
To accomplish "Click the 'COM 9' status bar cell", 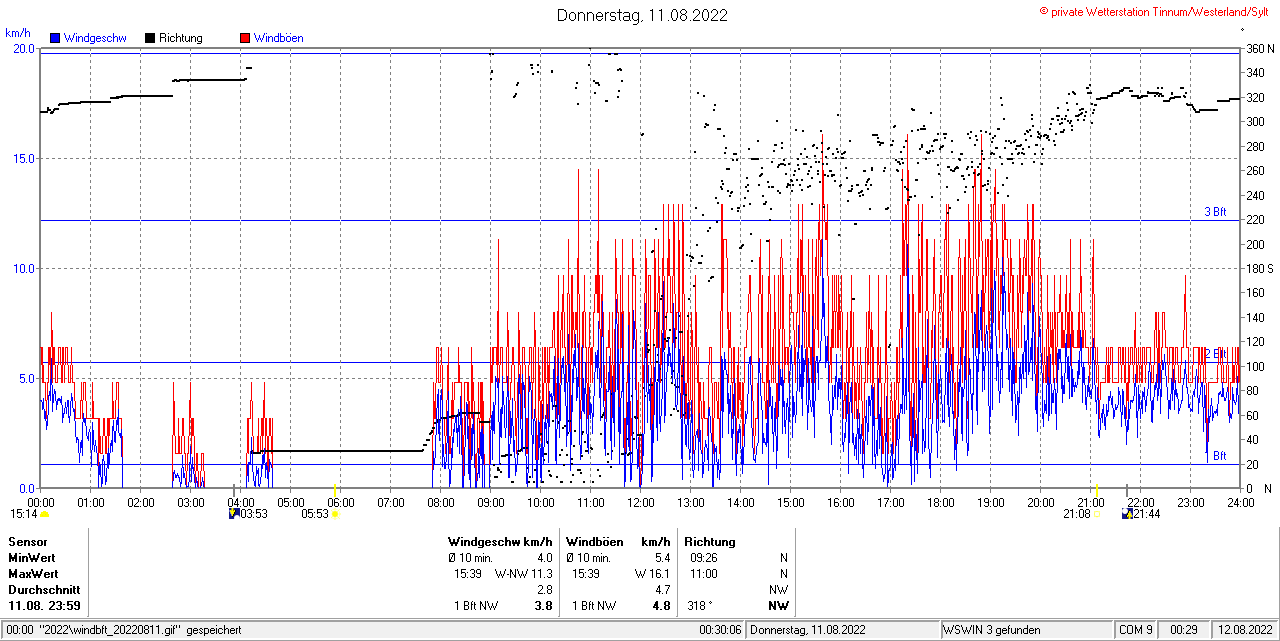I will [x=1136, y=630].
